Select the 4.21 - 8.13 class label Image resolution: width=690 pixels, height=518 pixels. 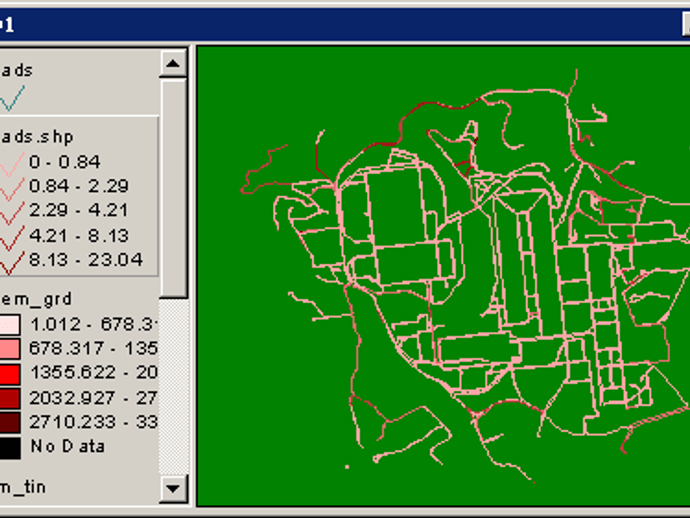[x=79, y=235]
